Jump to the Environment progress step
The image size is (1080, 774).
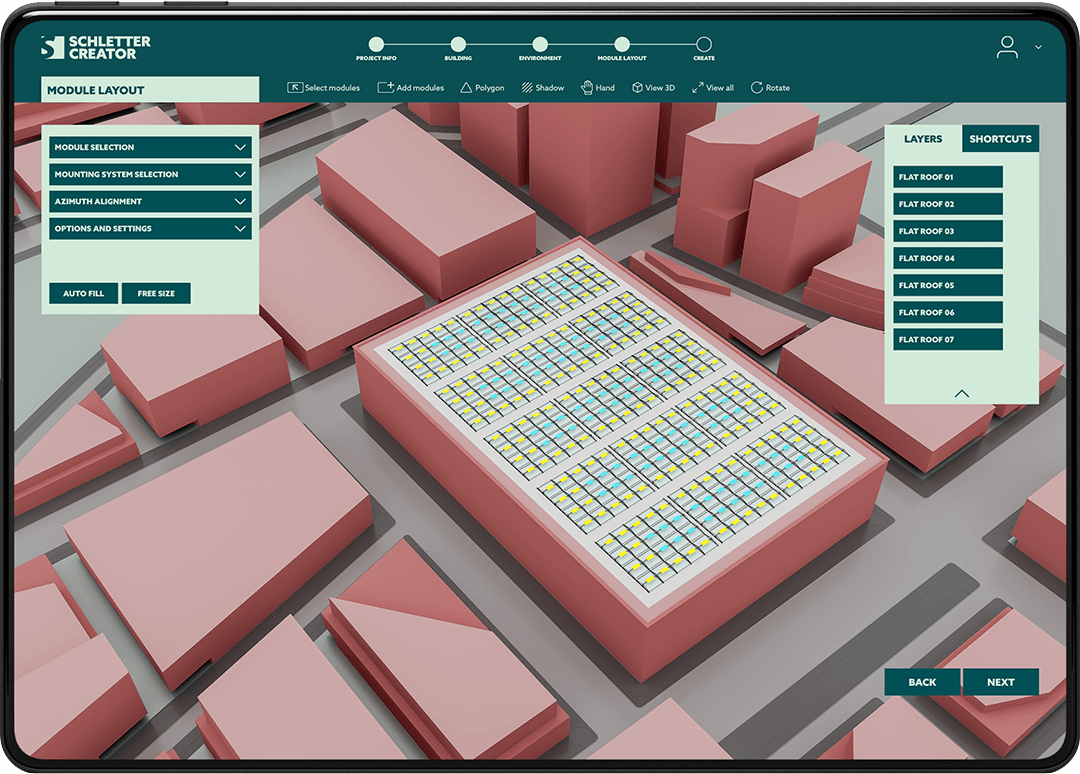click(540, 44)
